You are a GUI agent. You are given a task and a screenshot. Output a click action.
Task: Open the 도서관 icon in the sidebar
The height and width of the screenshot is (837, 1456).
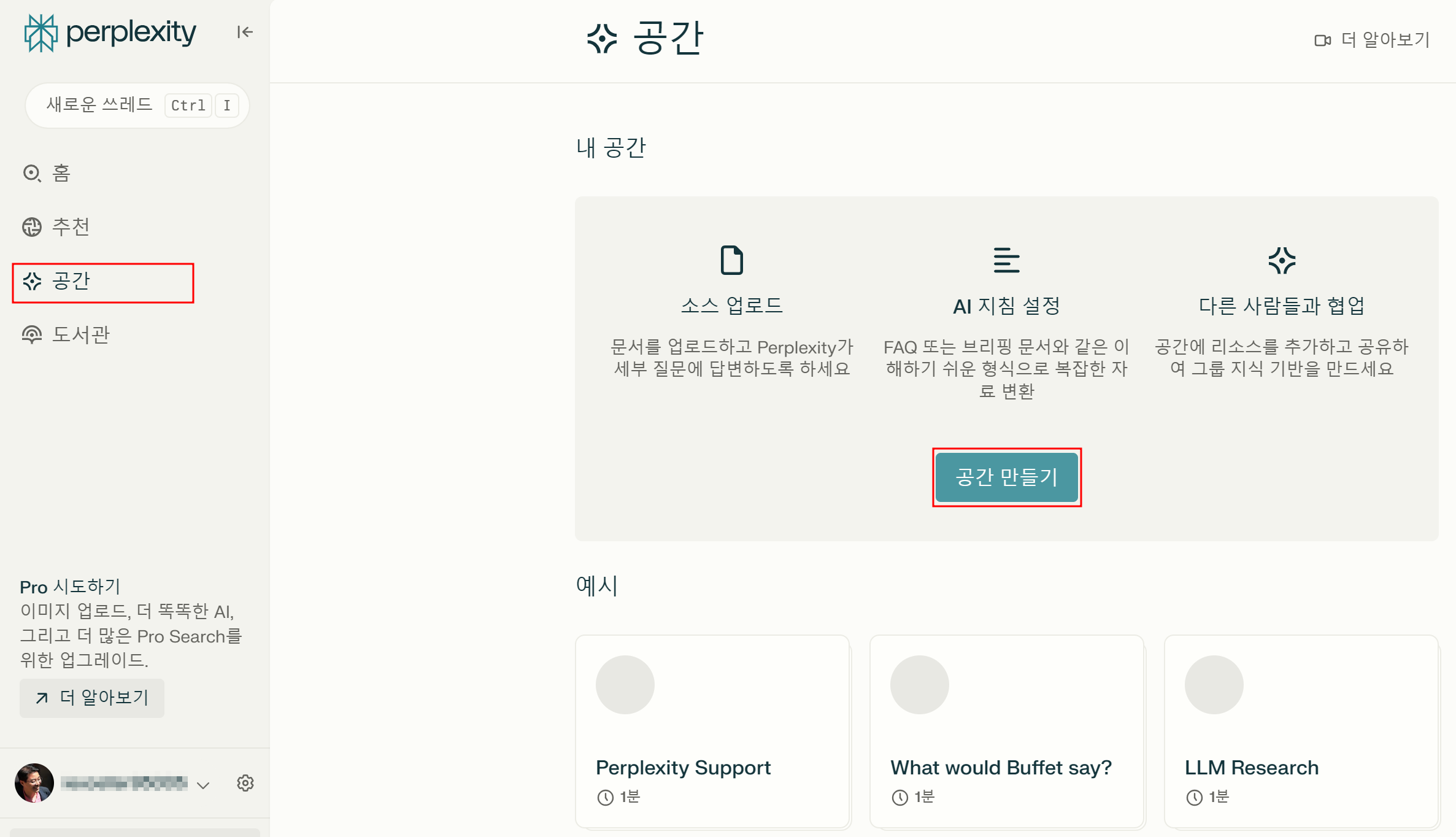pos(32,334)
